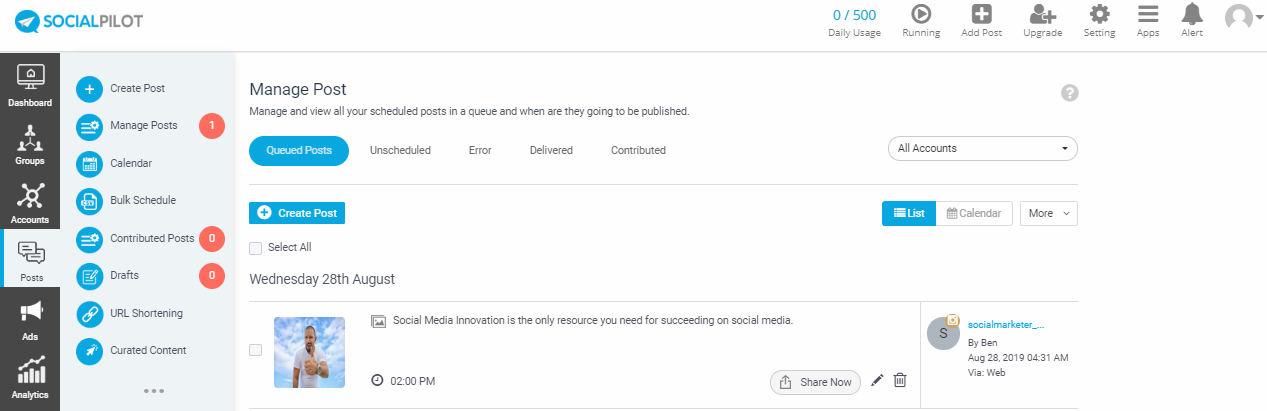
Task: Select the Calendar view button
Action: click(x=974, y=213)
